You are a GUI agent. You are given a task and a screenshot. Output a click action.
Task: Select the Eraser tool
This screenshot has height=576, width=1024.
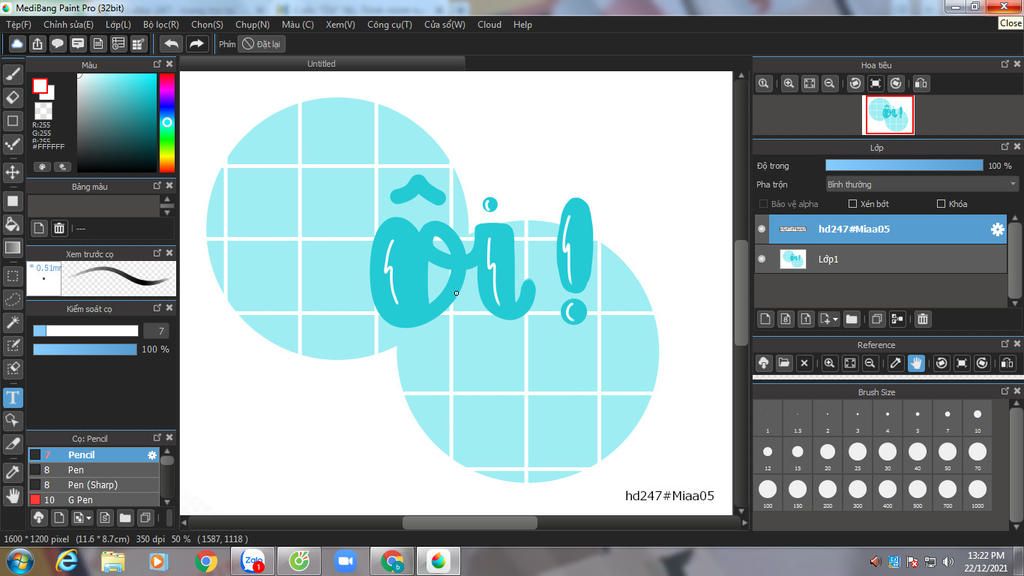12,98
